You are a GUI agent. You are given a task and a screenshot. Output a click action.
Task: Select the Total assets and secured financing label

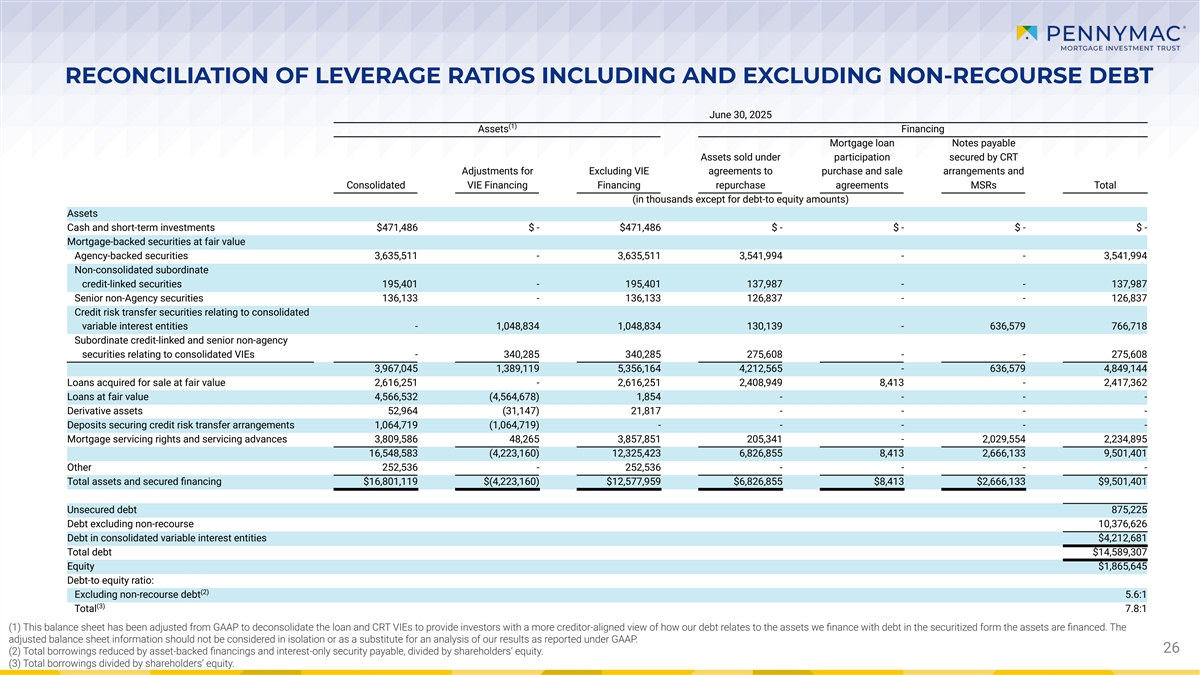point(144,481)
